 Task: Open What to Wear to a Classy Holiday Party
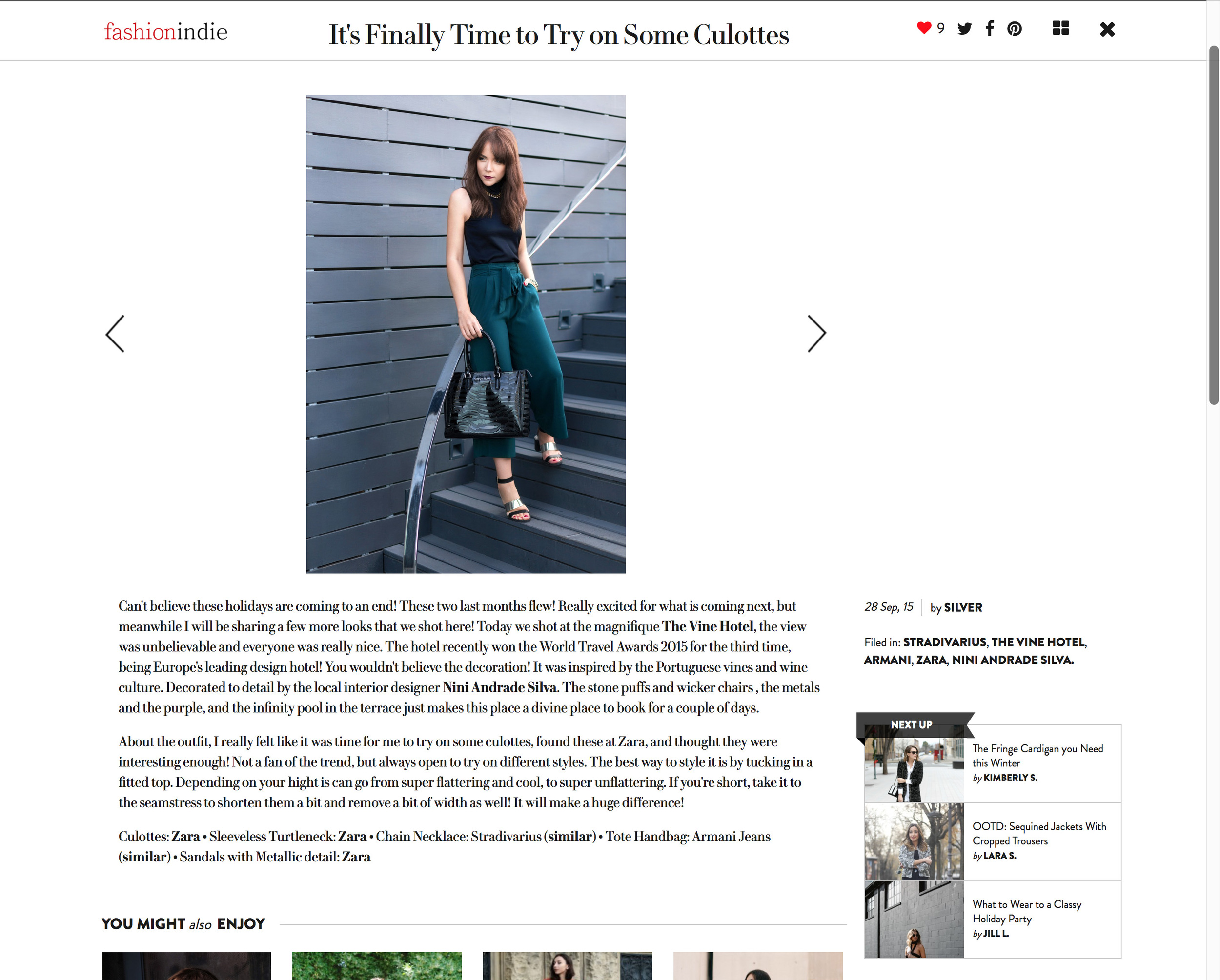(x=1026, y=911)
